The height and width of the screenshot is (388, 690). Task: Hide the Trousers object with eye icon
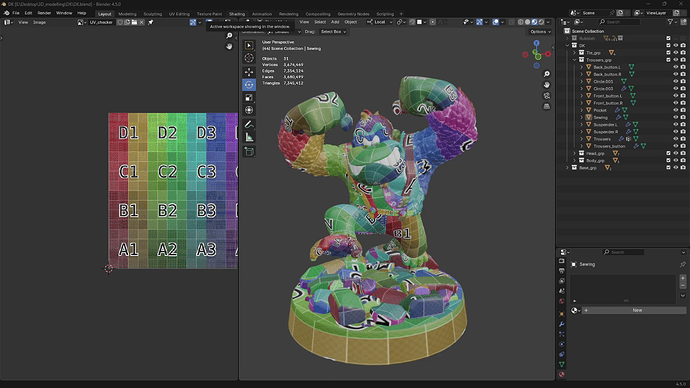[675, 139]
